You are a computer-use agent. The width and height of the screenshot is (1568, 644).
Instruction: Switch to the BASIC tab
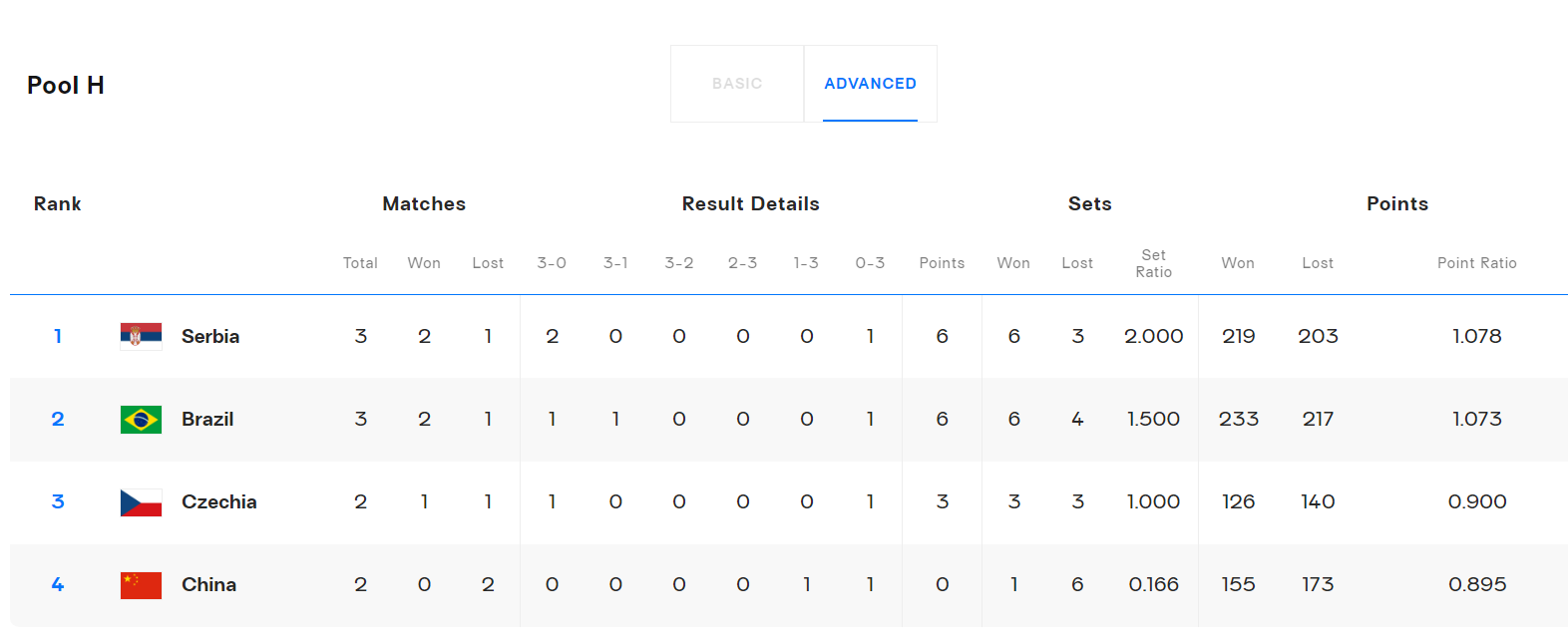pos(737,84)
